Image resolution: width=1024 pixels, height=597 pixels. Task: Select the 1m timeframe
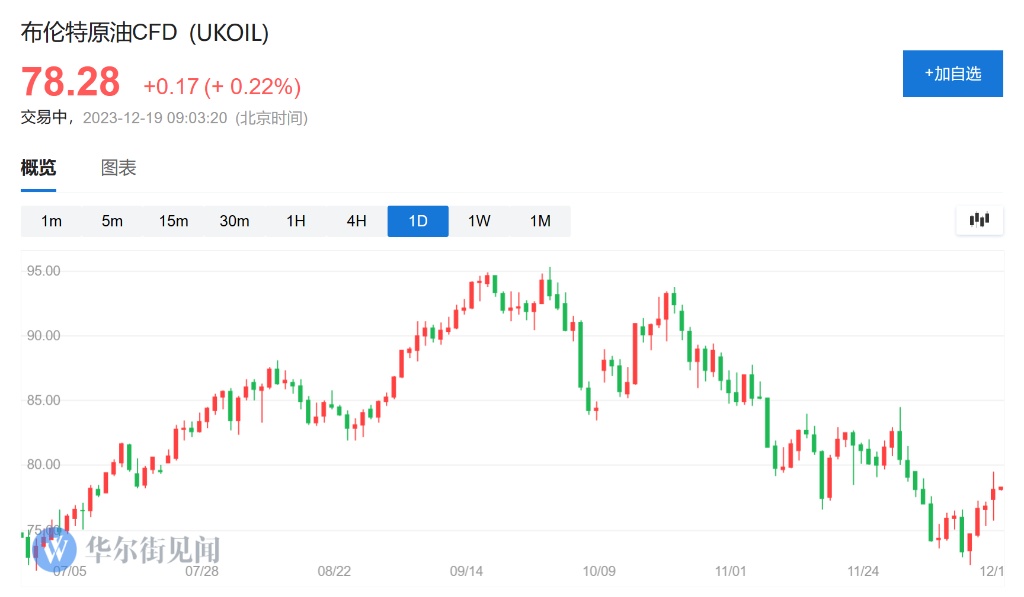click(x=51, y=221)
